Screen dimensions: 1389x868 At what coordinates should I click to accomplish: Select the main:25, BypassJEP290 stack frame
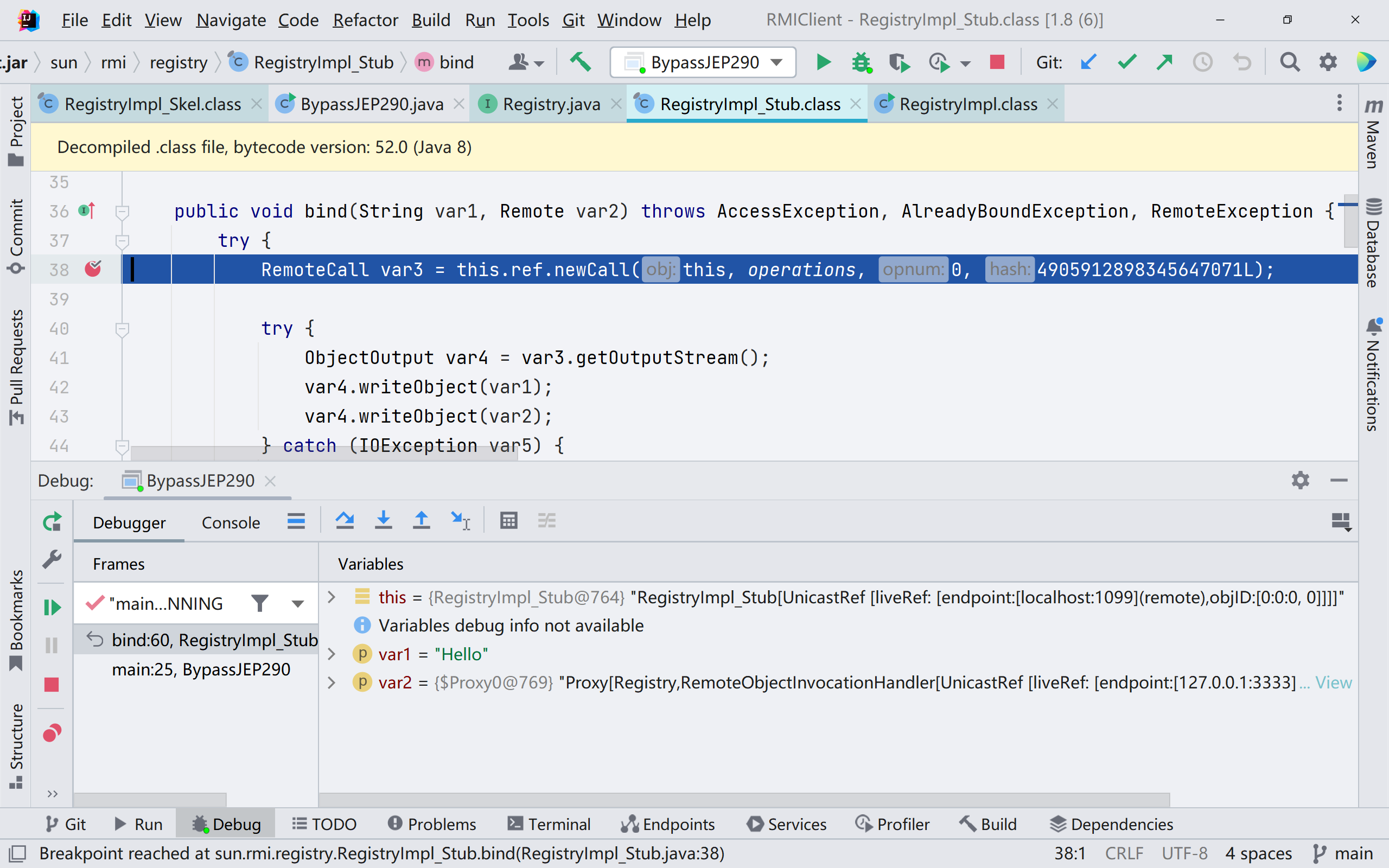click(x=201, y=669)
